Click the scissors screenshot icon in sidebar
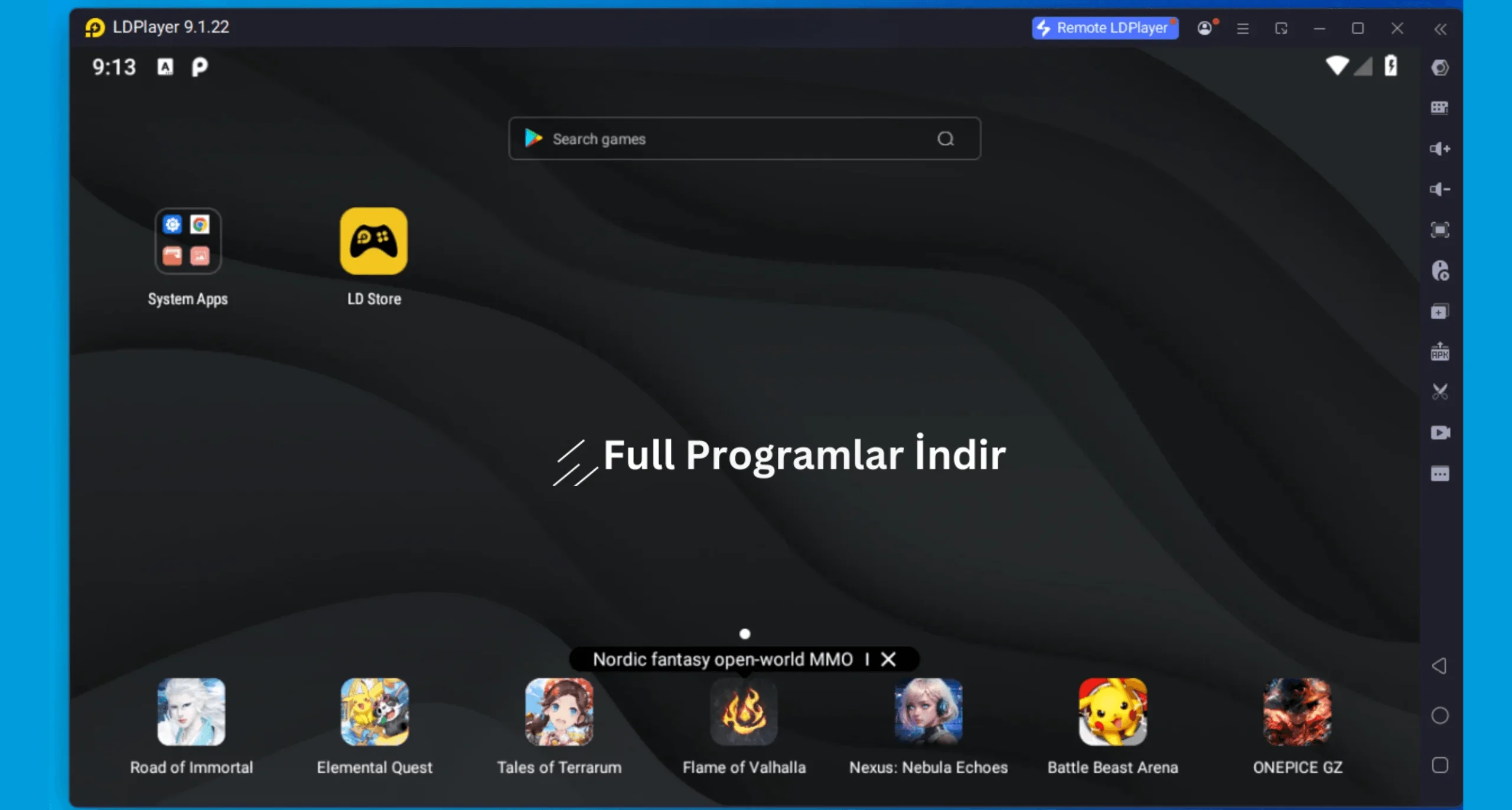Viewport: 1512px width, 810px height. click(1440, 392)
